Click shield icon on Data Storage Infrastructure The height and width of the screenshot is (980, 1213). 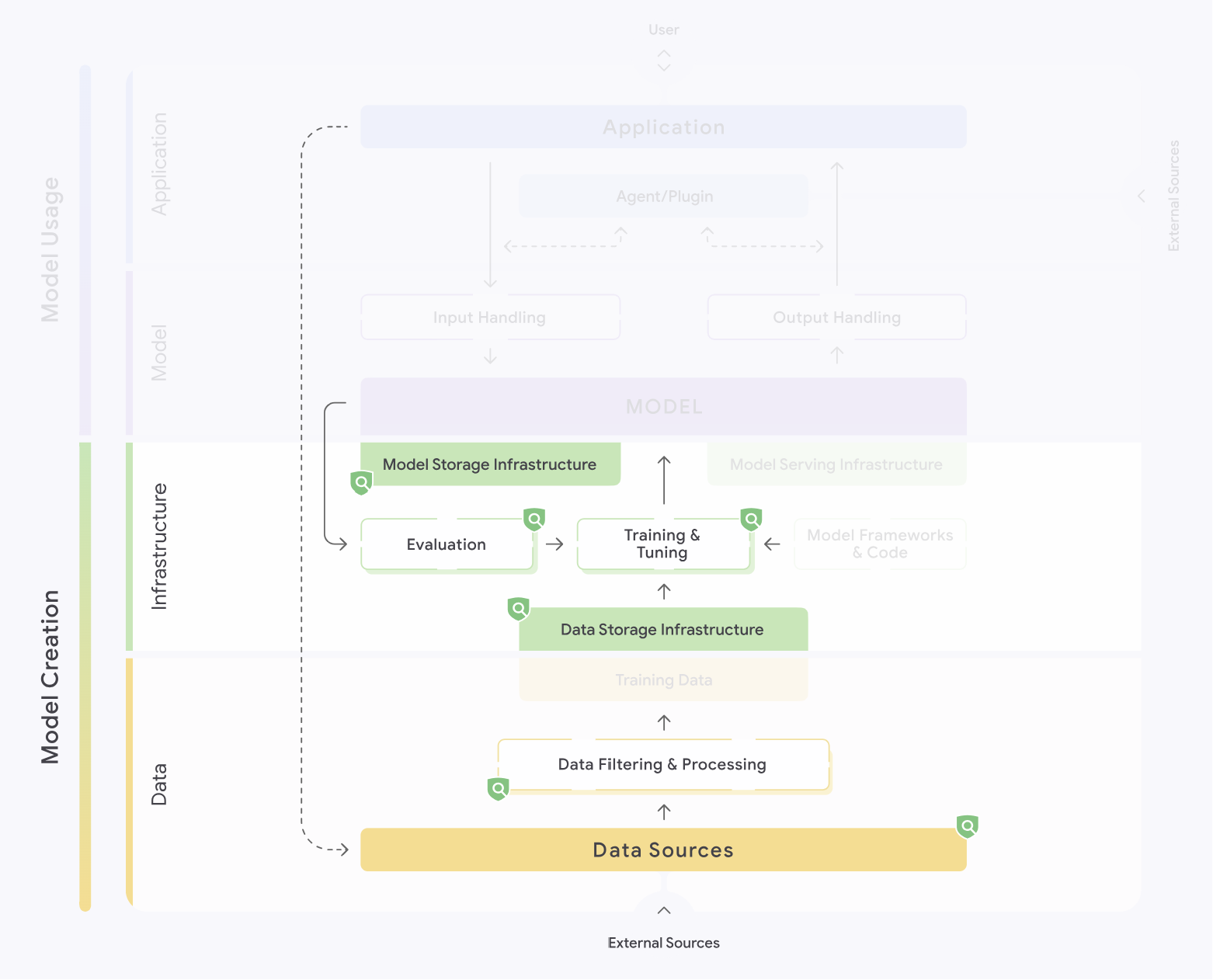(x=519, y=609)
